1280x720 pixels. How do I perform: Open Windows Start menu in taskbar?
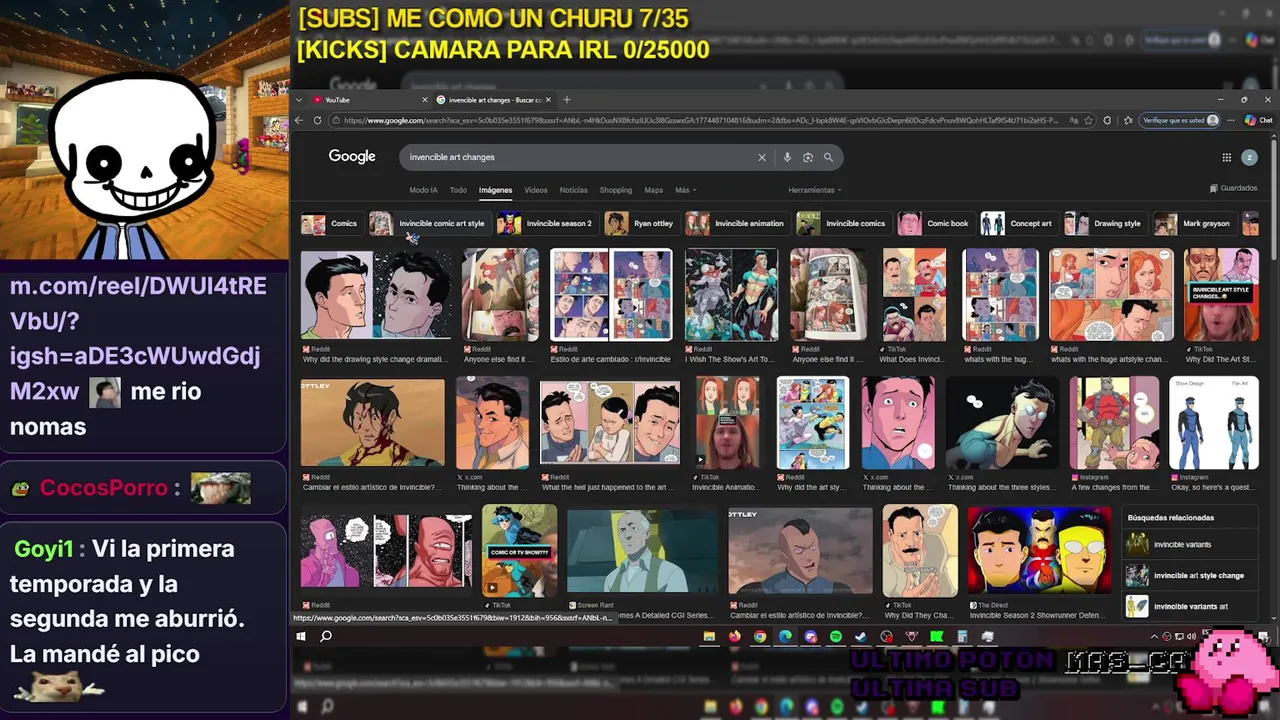click(x=300, y=636)
